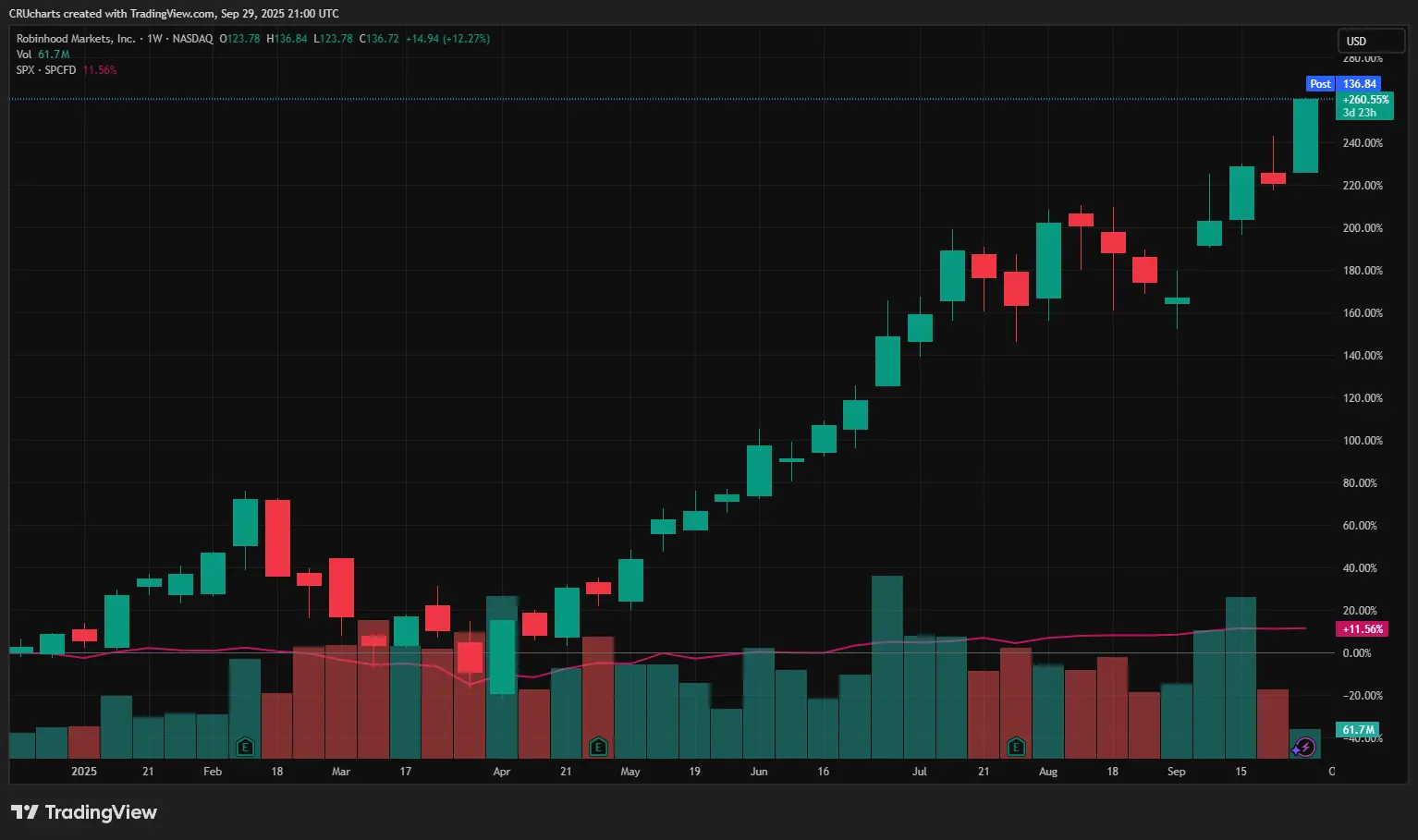Click the purple lightning bolt icon
The image size is (1418, 840).
pyautogui.click(x=1304, y=747)
